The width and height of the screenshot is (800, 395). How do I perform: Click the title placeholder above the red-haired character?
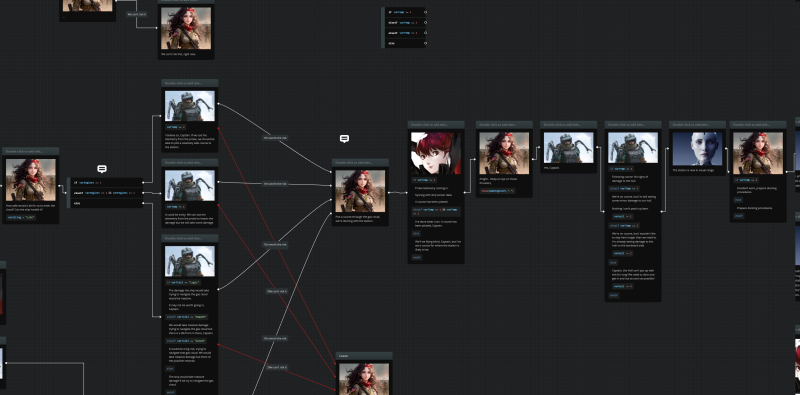(x=436, y=125)
